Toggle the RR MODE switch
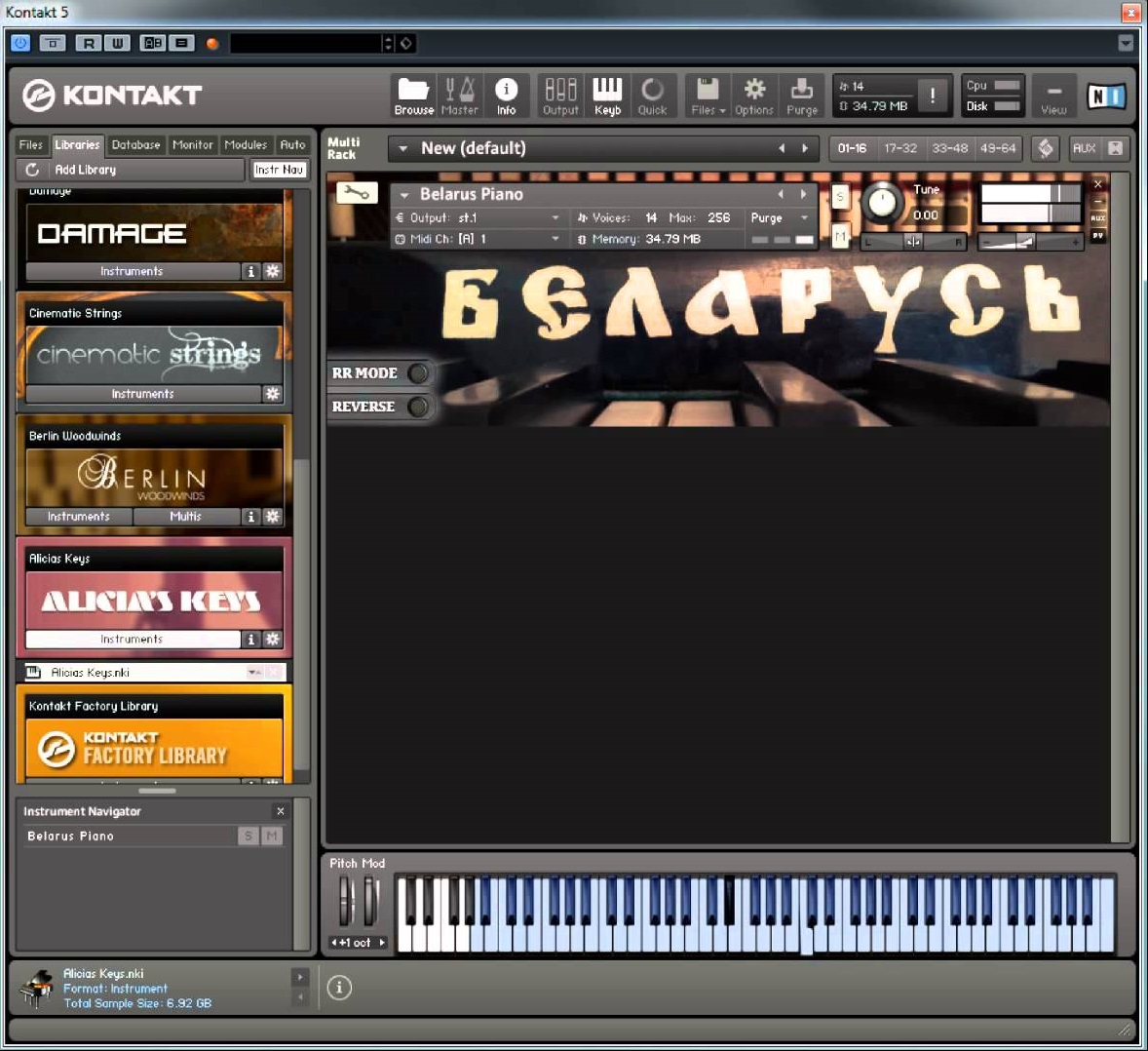 417,372
